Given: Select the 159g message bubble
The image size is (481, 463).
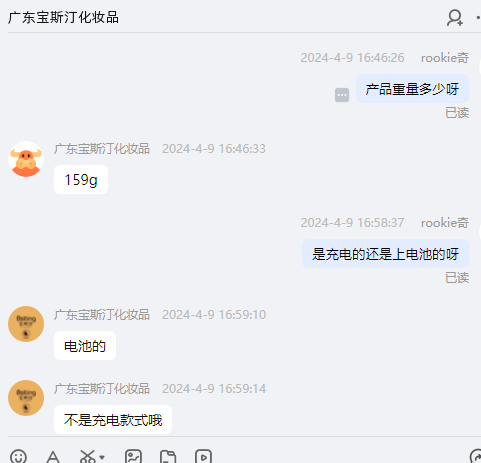Looking at the screenshot, I should 81,180.
